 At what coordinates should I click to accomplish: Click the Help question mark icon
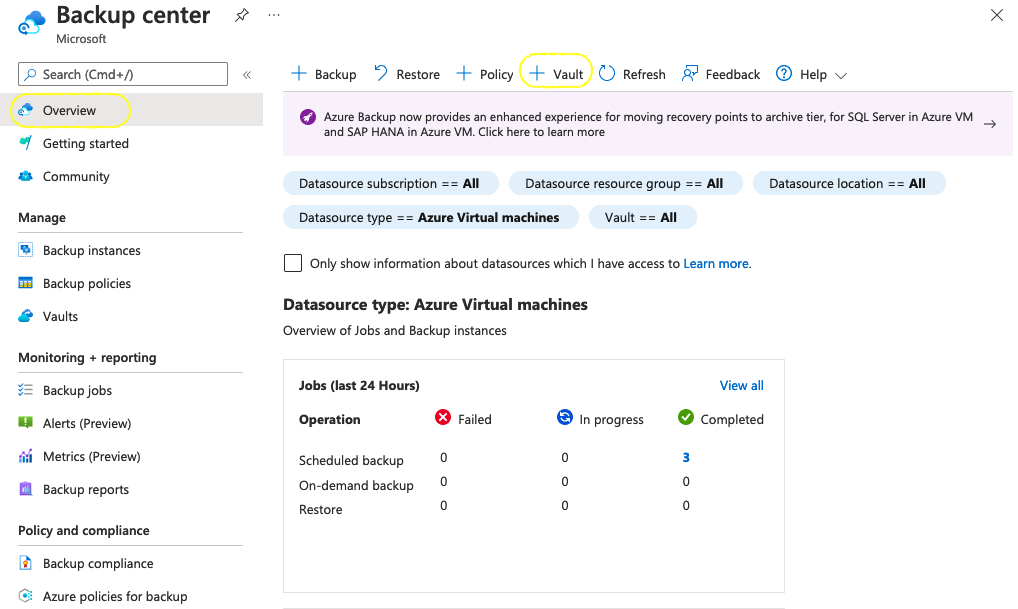[x=784, y=73]
